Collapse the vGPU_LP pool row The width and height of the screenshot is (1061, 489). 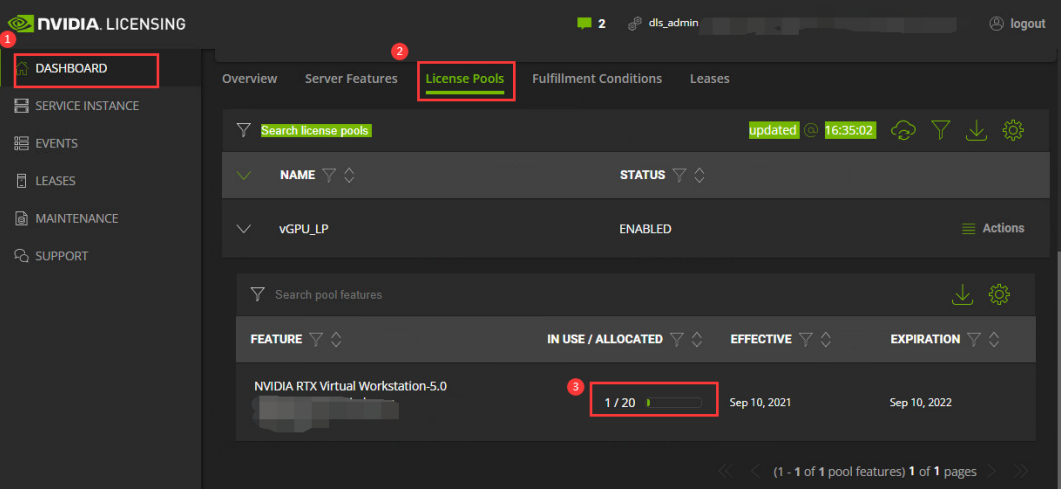[244, 229]
